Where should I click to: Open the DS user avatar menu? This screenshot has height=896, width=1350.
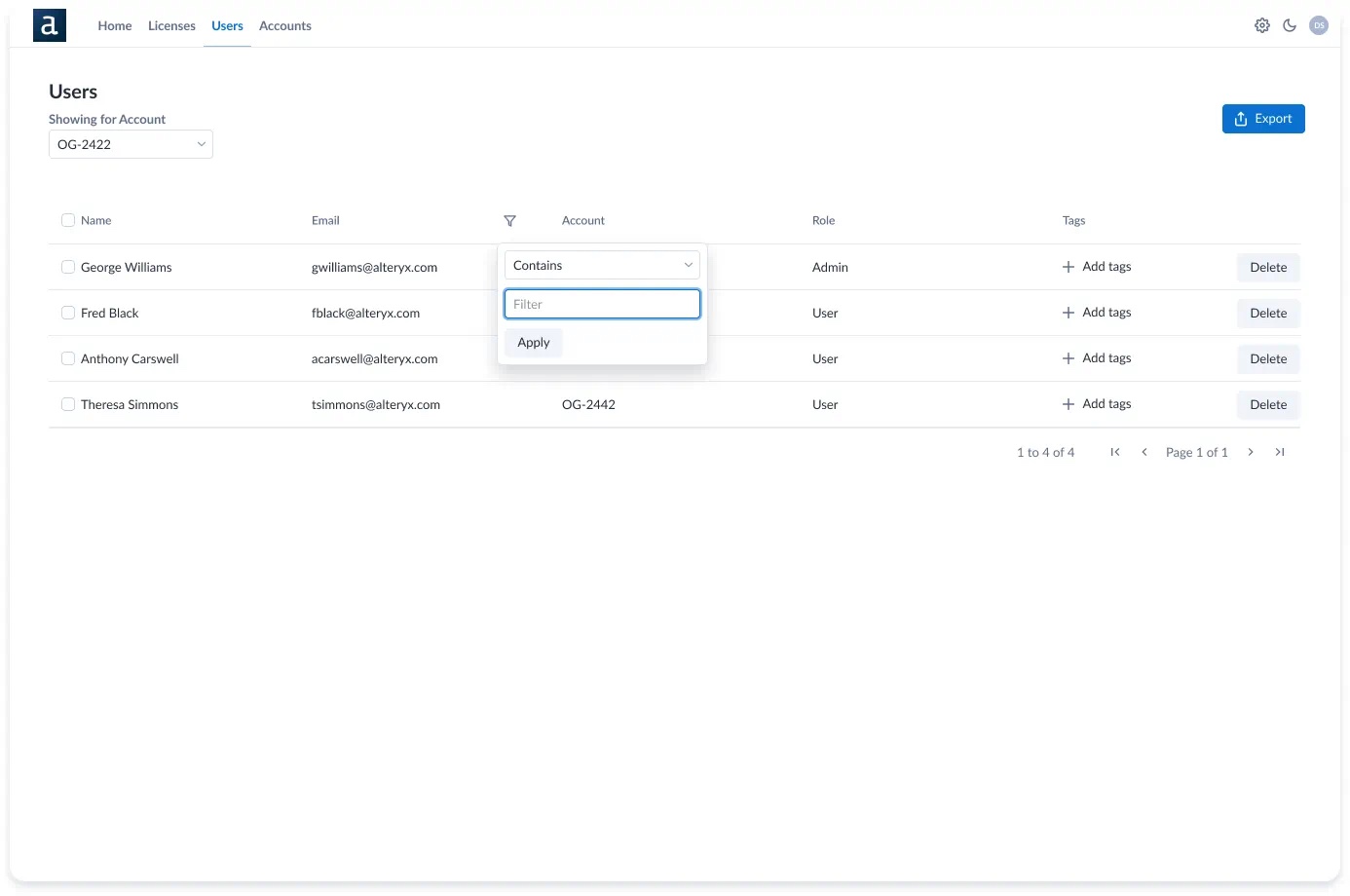pyautogui.click(x=1318, y=25)
